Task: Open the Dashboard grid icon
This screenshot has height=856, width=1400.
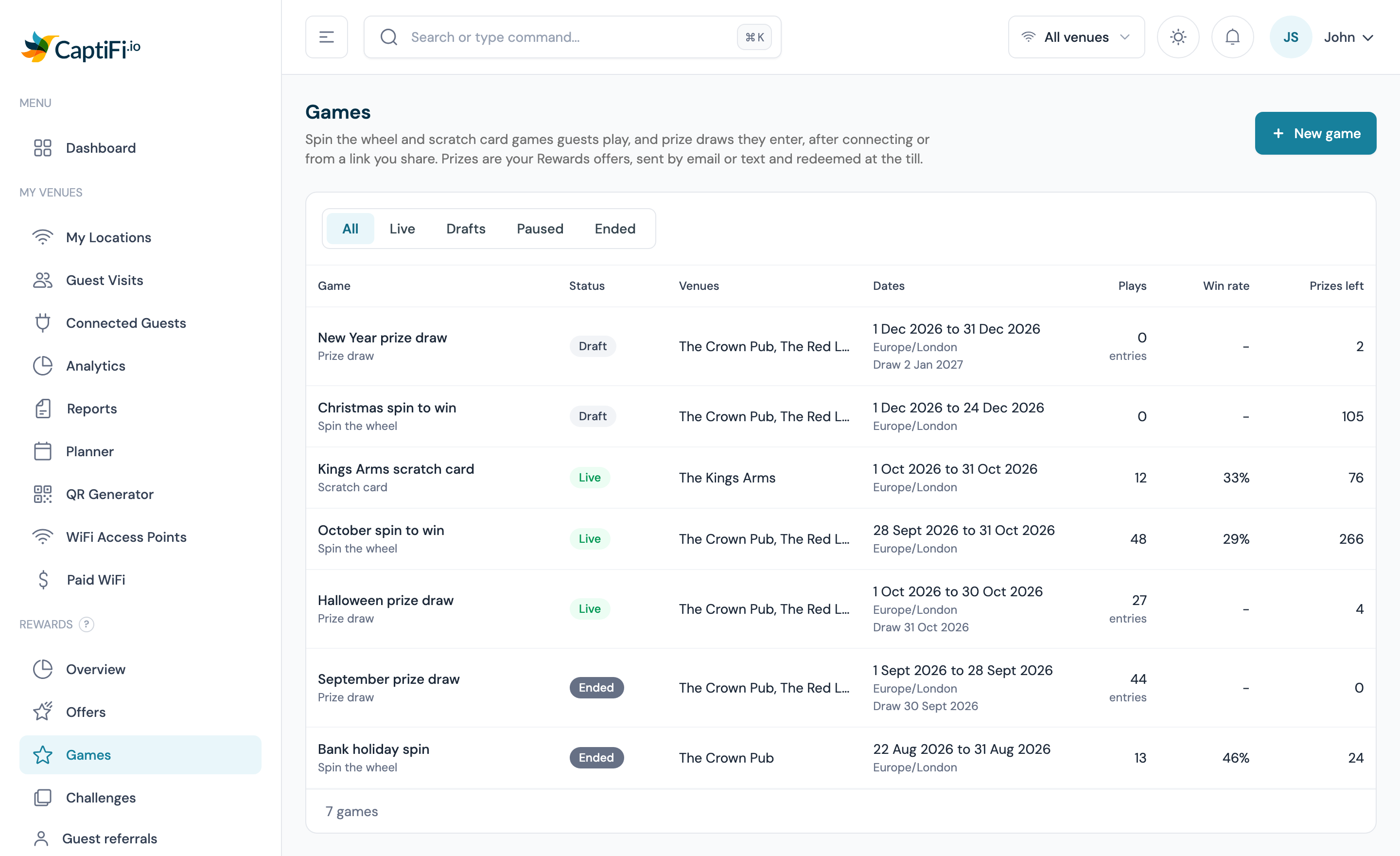Action: [43, 148]
